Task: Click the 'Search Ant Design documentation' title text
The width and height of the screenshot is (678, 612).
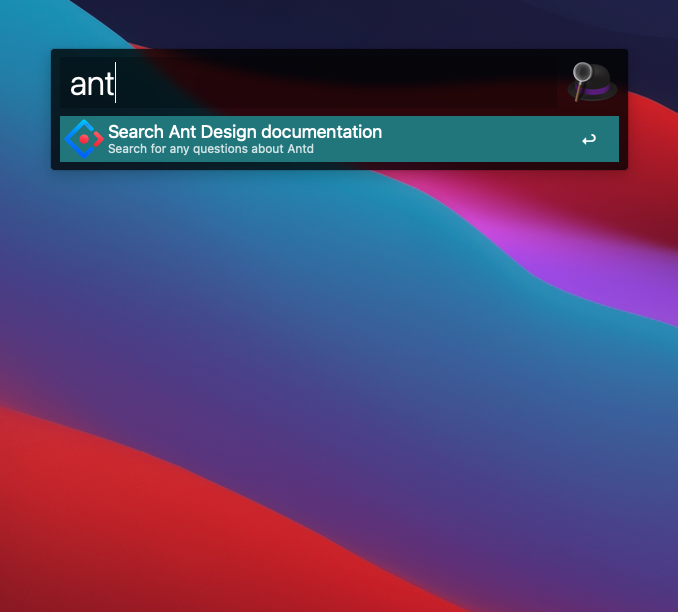Action: [245, 132]
